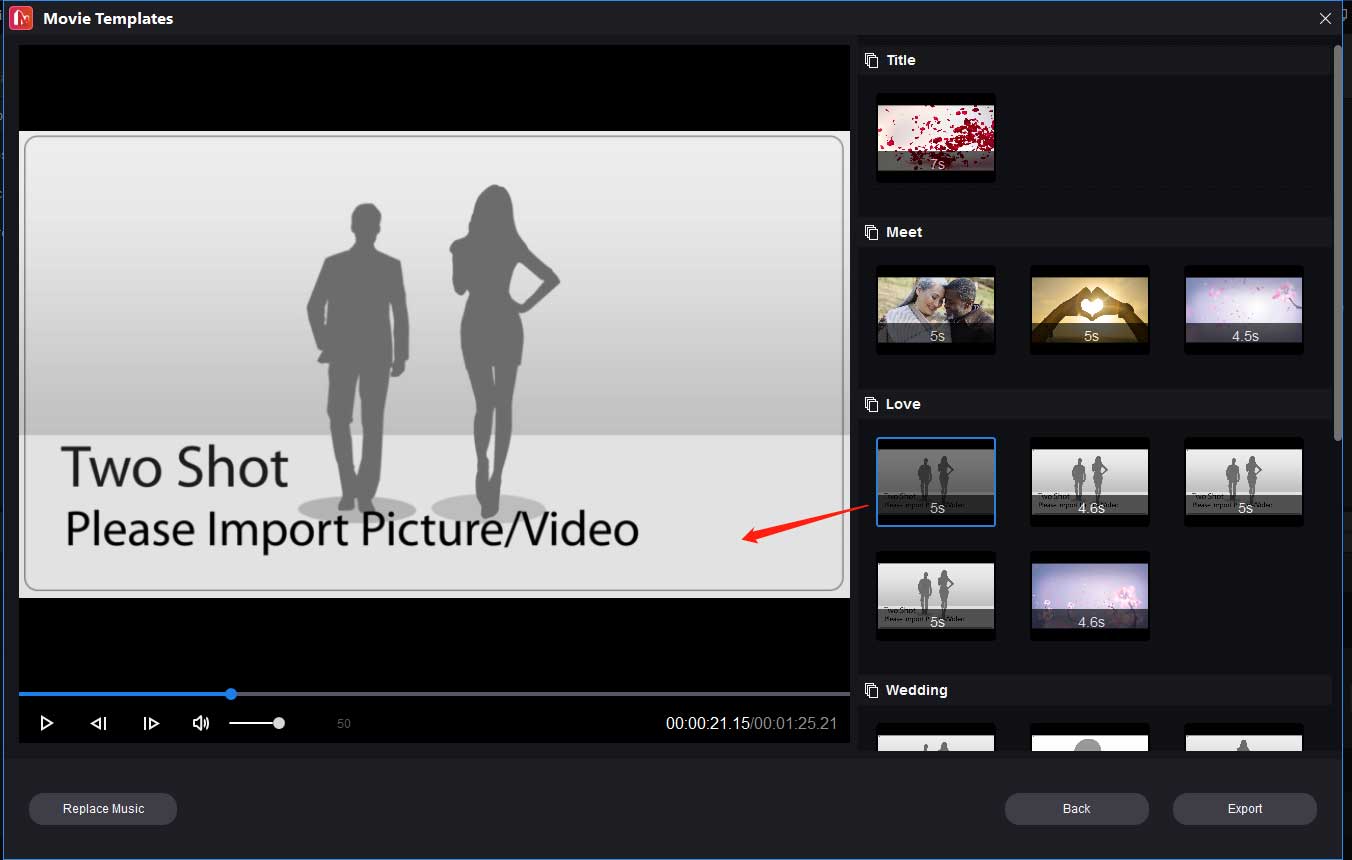This screenshot has height=860, width=1352.
Task: Step to the previous frame
Action: pos(98,723)
